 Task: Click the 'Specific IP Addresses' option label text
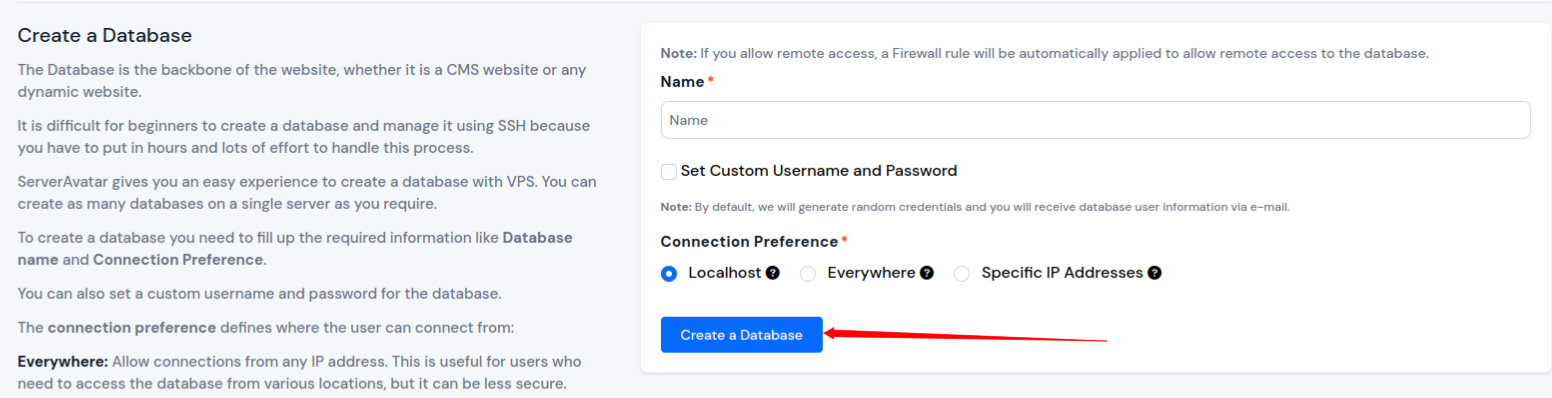coord(1062,273)
